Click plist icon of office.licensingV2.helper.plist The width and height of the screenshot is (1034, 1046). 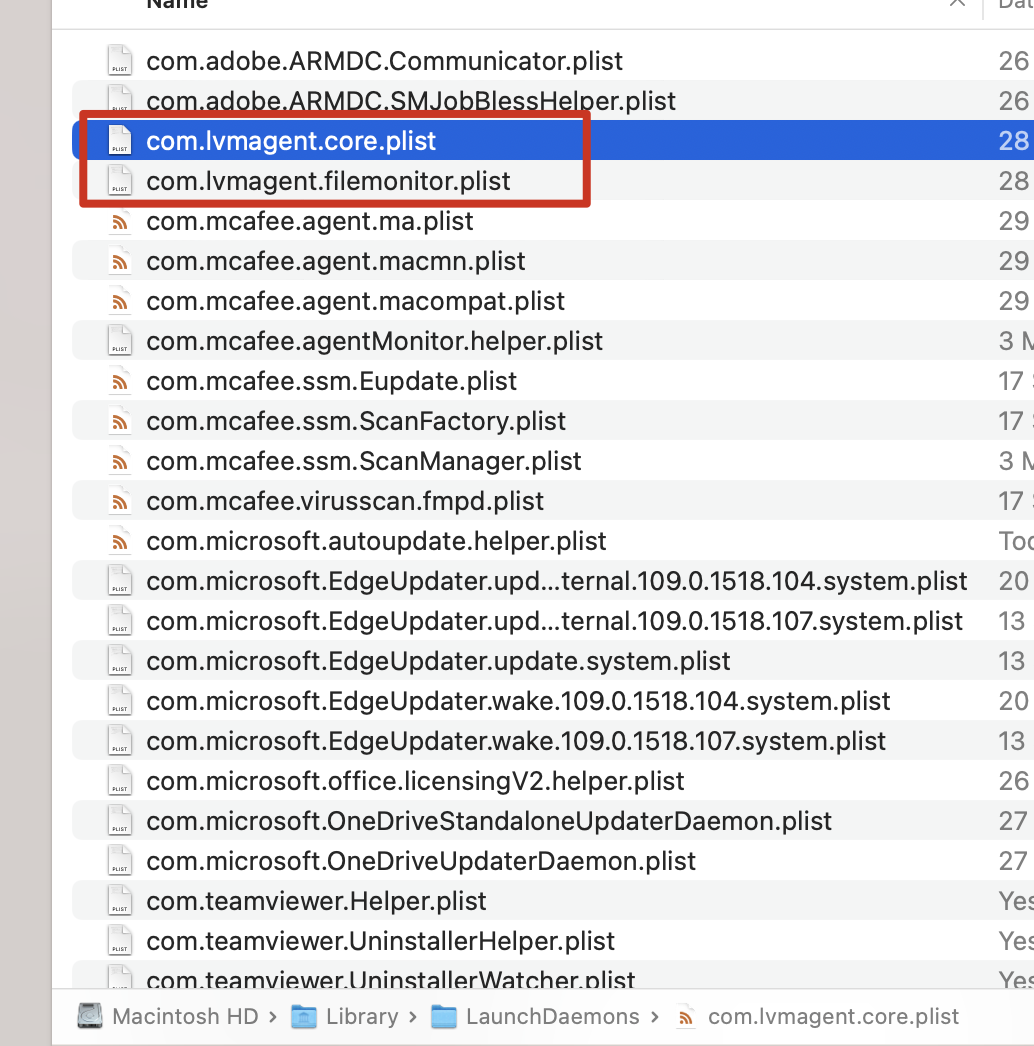pyautogui.click(x=120, y=780)
